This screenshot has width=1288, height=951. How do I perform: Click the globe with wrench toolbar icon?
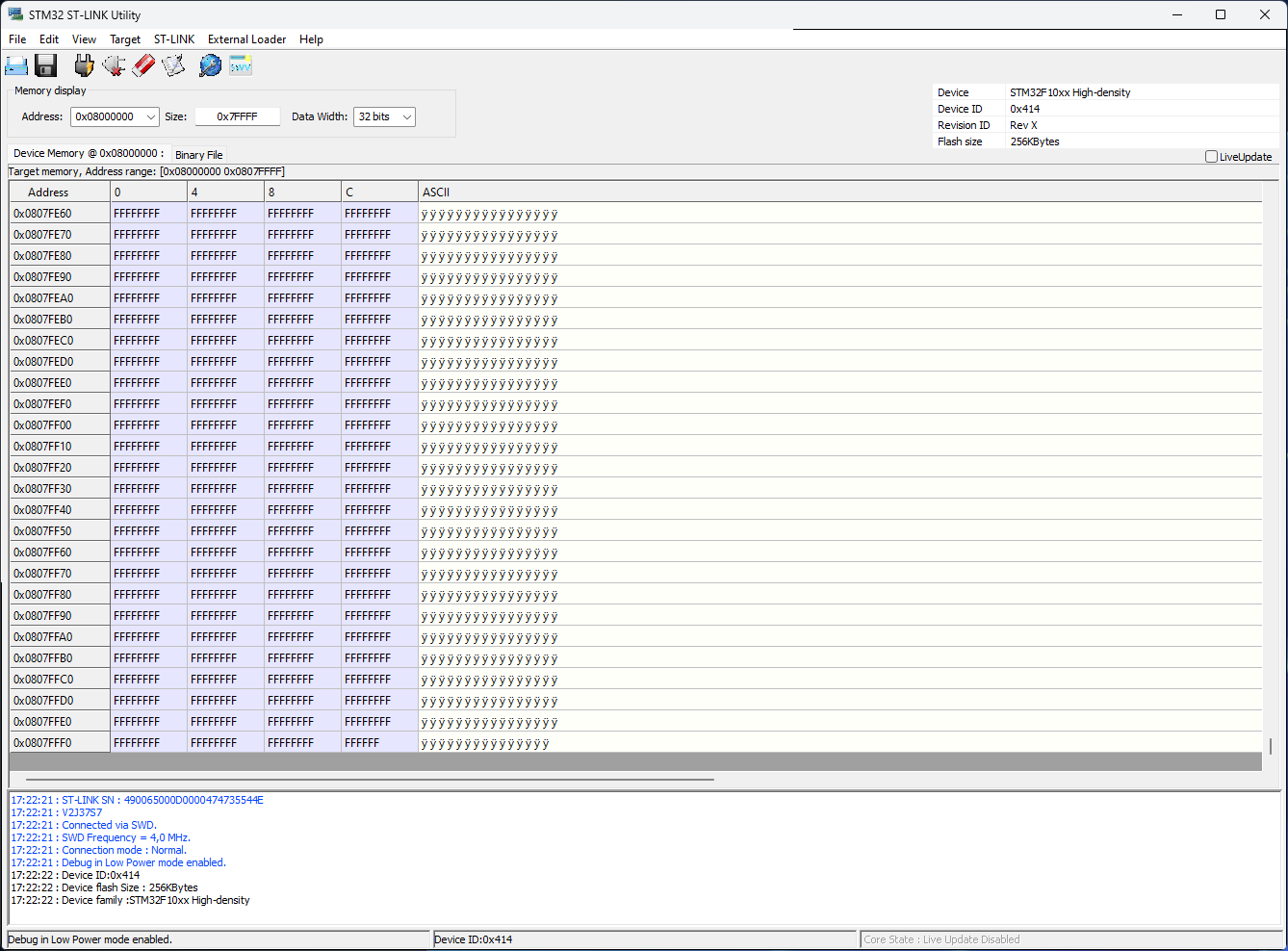point(210,65)
